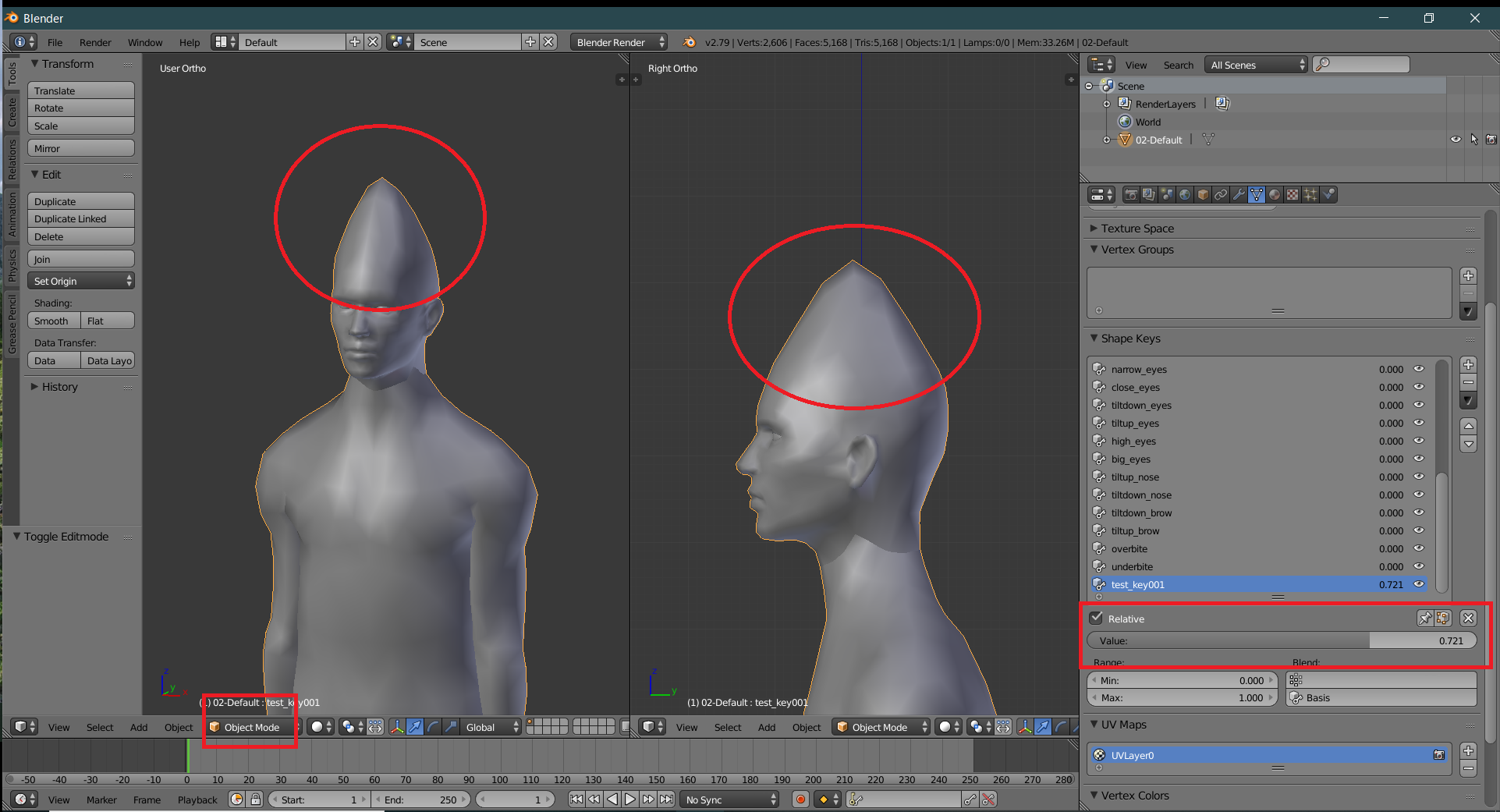Open the Material properties sphere tab
Image resolution: width=1500 pixels, height=812 pixels.
pos(1275,195)
